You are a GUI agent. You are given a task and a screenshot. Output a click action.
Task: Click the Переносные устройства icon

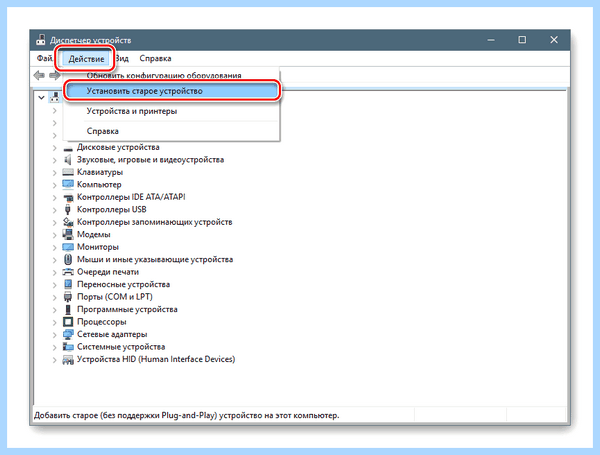(x=68, y=284)
